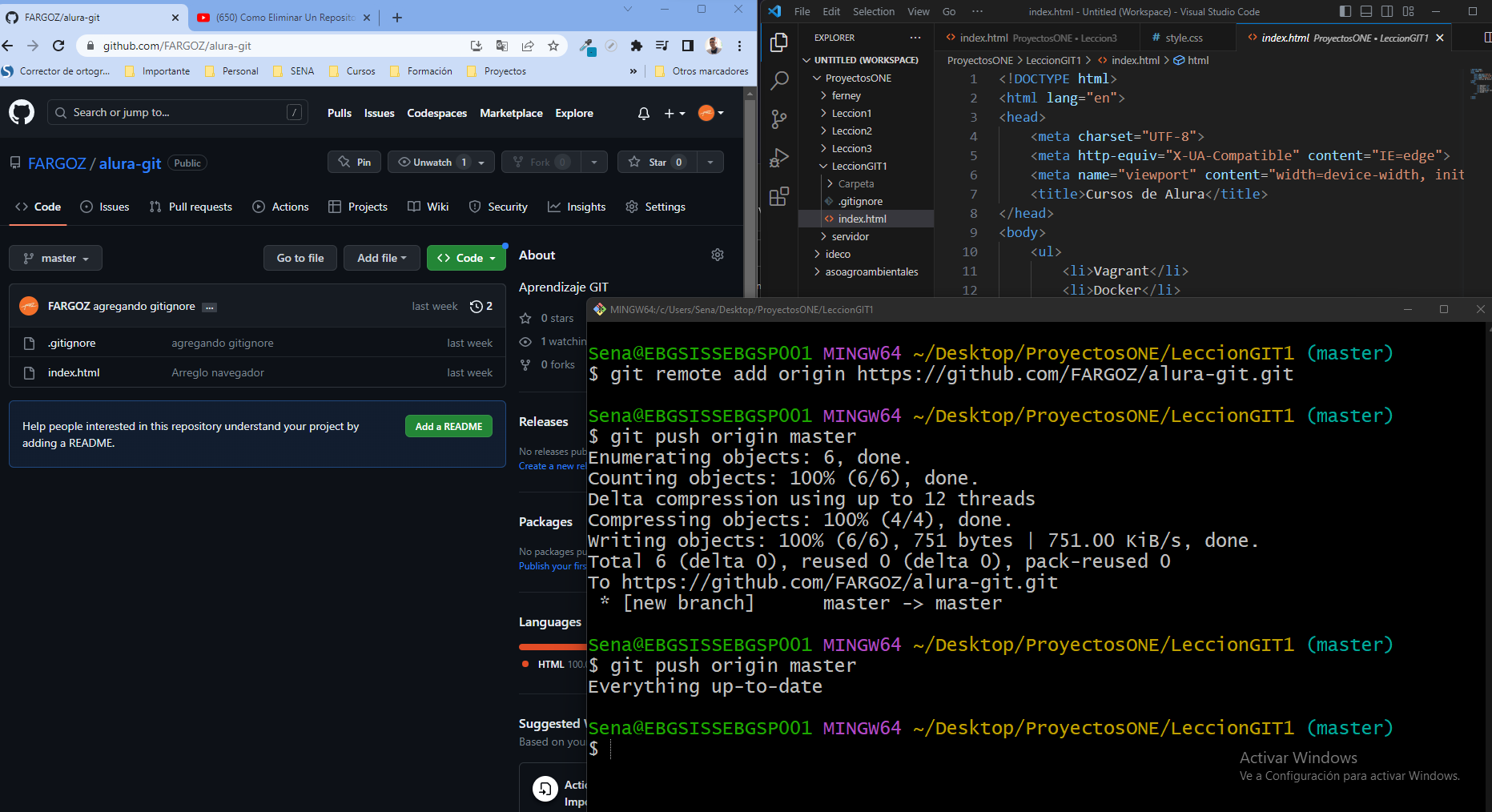Open the FARGOZ owner link

point(57,163)
